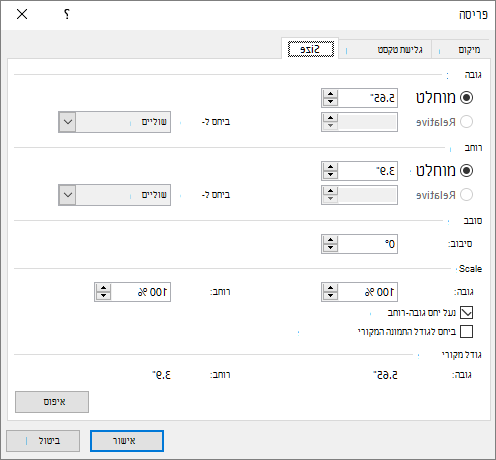This screenshot has height=460, width=496.
Task: Click the absolute height 2.65" input field
Action: 367,98
